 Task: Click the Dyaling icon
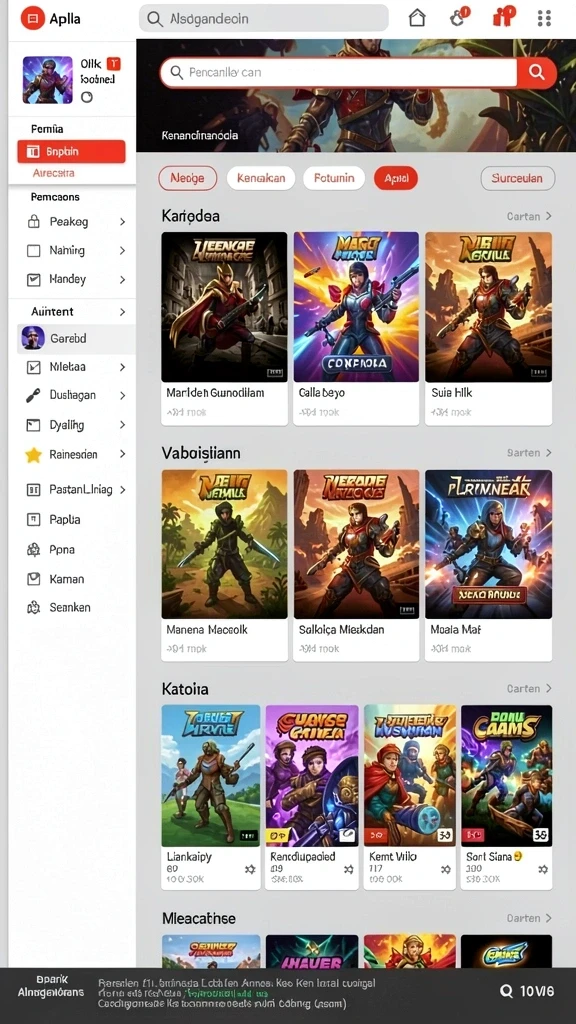[33, 425]
